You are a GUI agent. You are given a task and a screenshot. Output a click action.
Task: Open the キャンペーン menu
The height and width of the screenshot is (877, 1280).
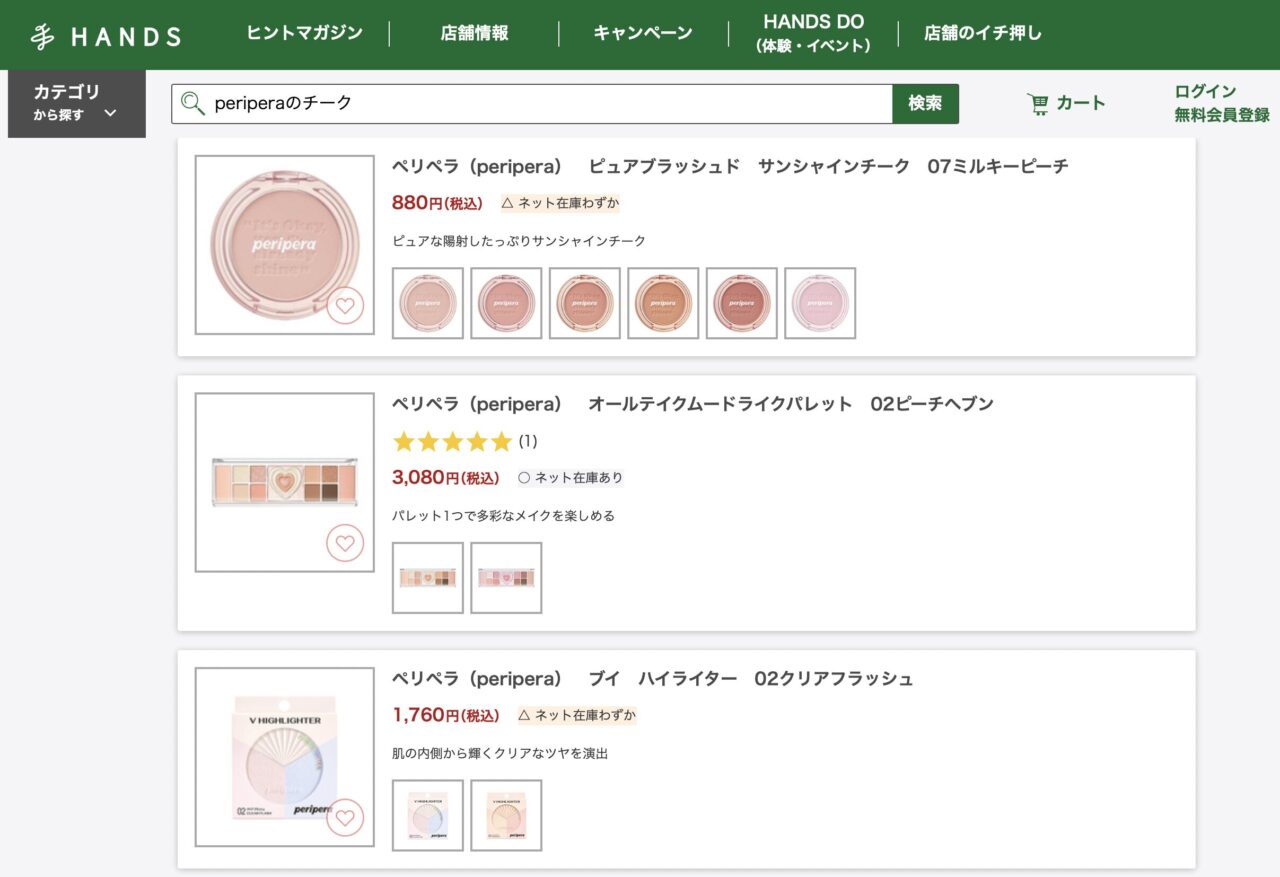tap(643, 33)
